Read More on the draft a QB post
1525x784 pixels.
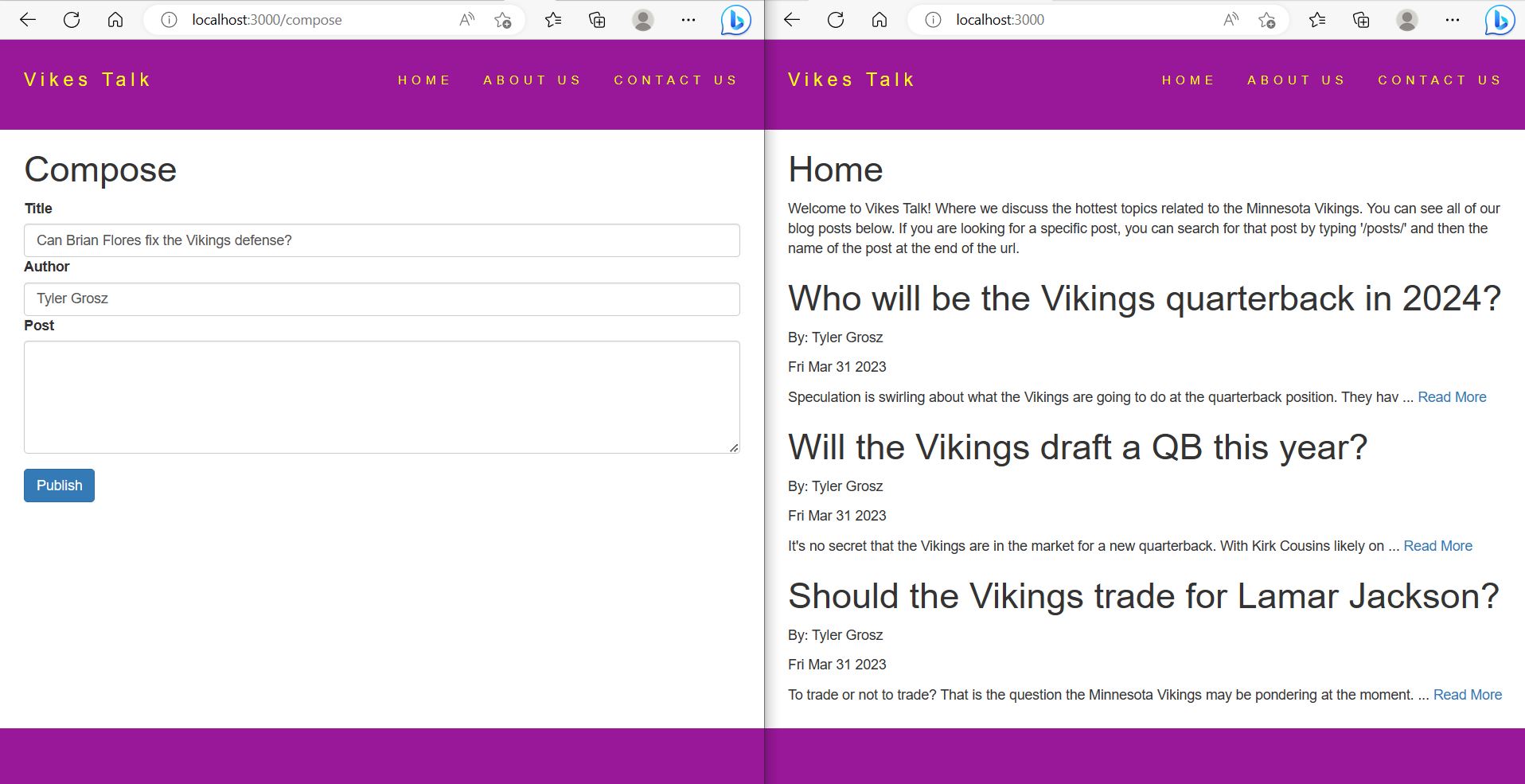click(1437, 546)
